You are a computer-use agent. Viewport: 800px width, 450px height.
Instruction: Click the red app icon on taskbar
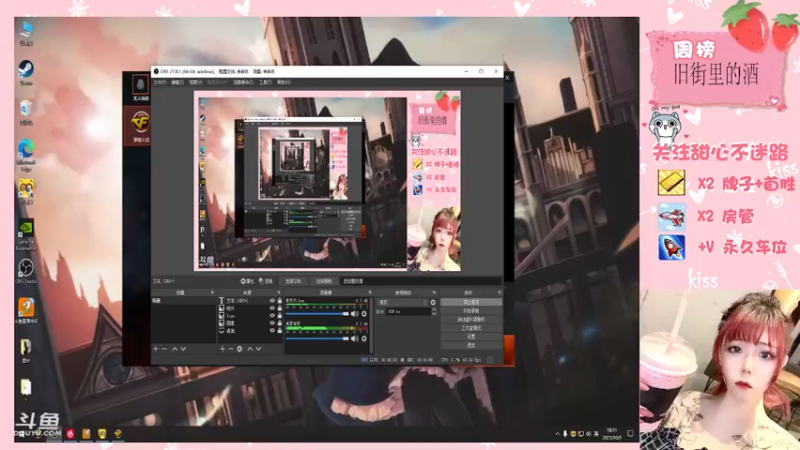70,434
